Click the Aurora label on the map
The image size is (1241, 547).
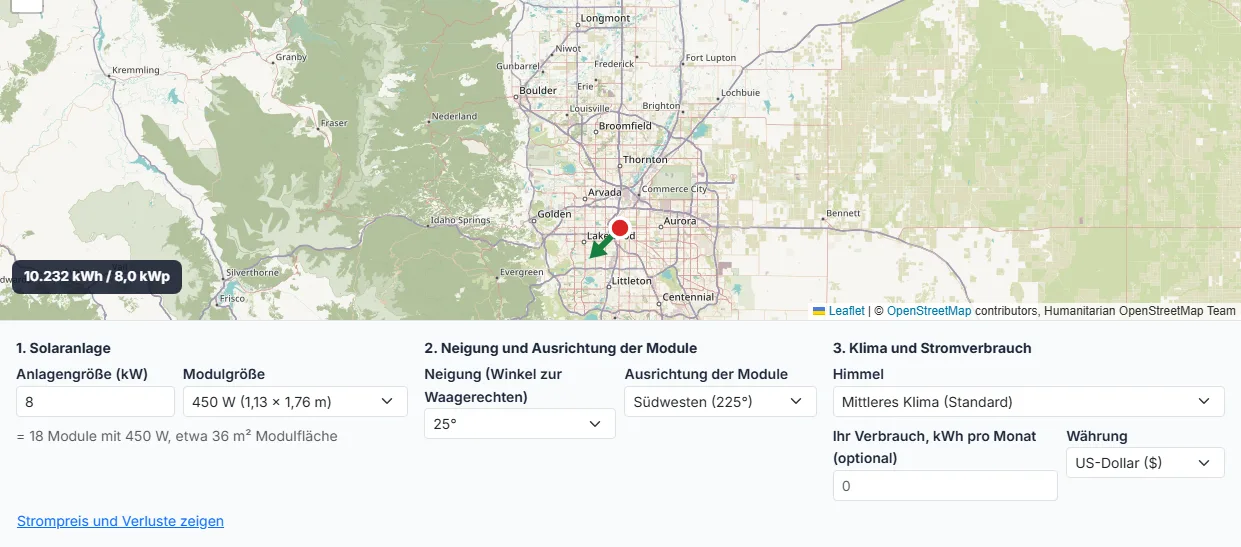click(679, 220)
